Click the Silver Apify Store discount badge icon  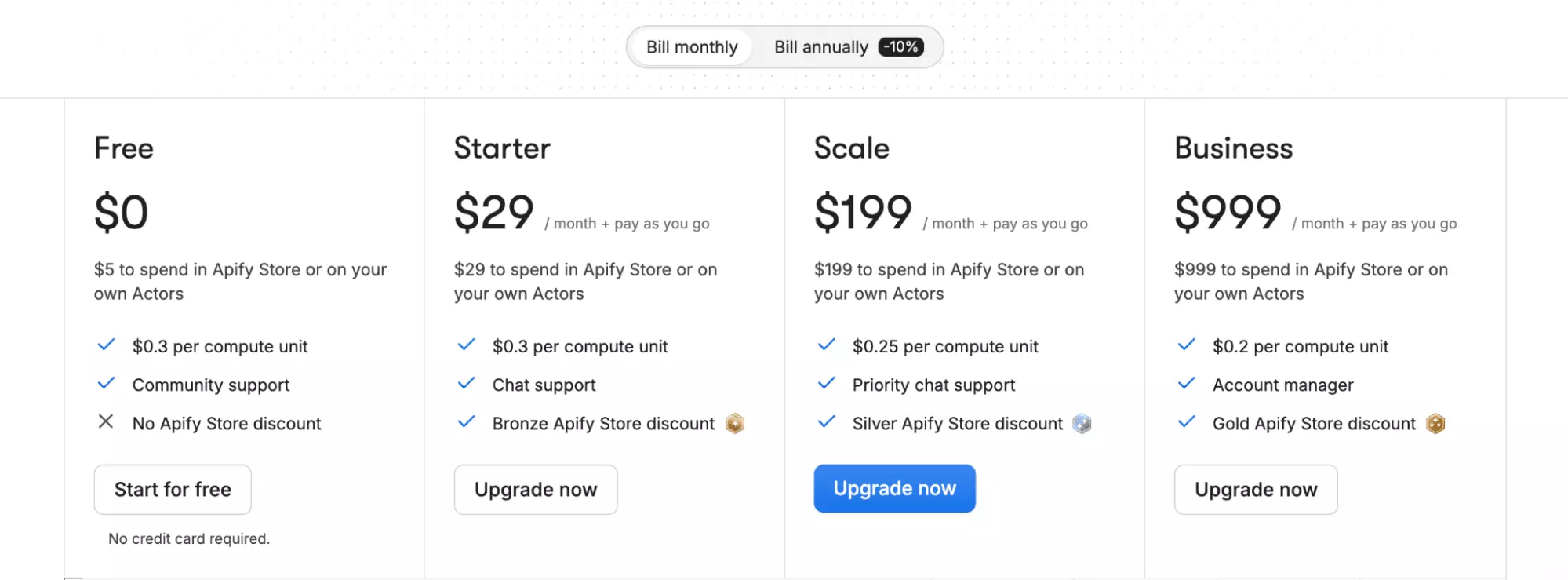1082,423
